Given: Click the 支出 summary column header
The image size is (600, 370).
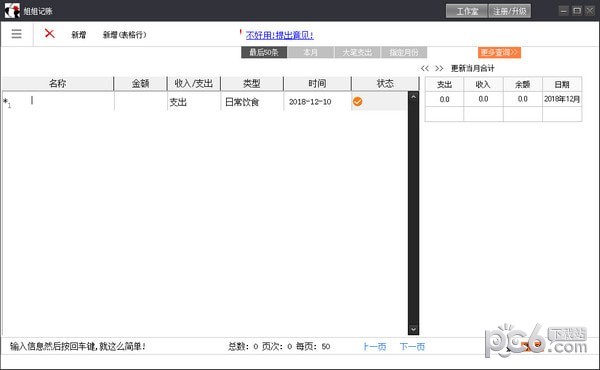Looking at the screenshot, I should tap(444, 84).
